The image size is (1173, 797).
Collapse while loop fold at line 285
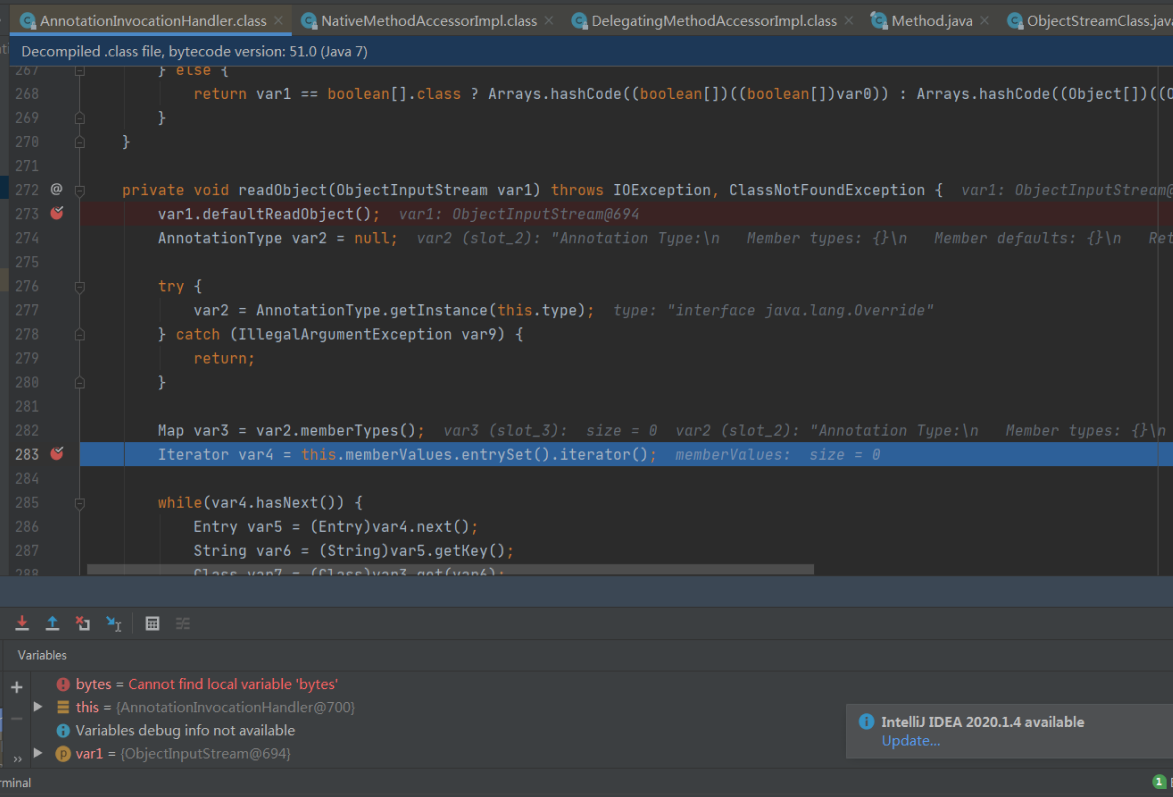click(79, 503)
